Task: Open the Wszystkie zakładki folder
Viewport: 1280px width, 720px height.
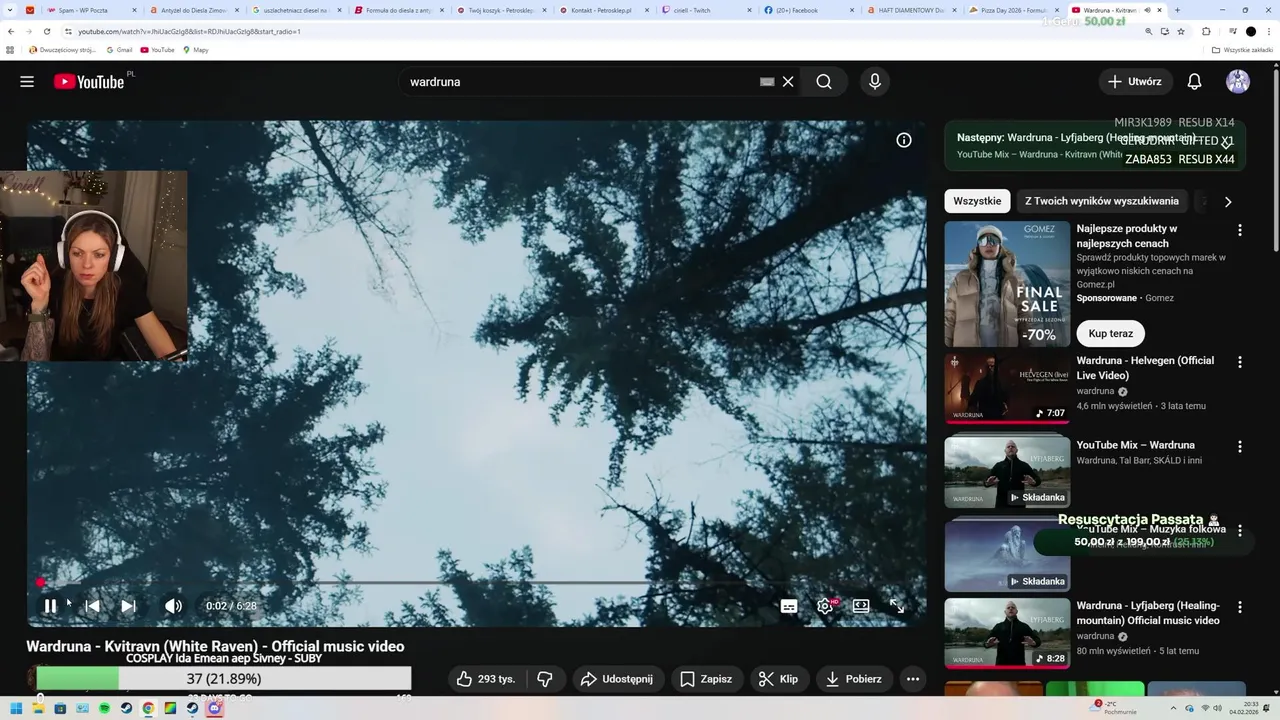Action: (1242, 49)
